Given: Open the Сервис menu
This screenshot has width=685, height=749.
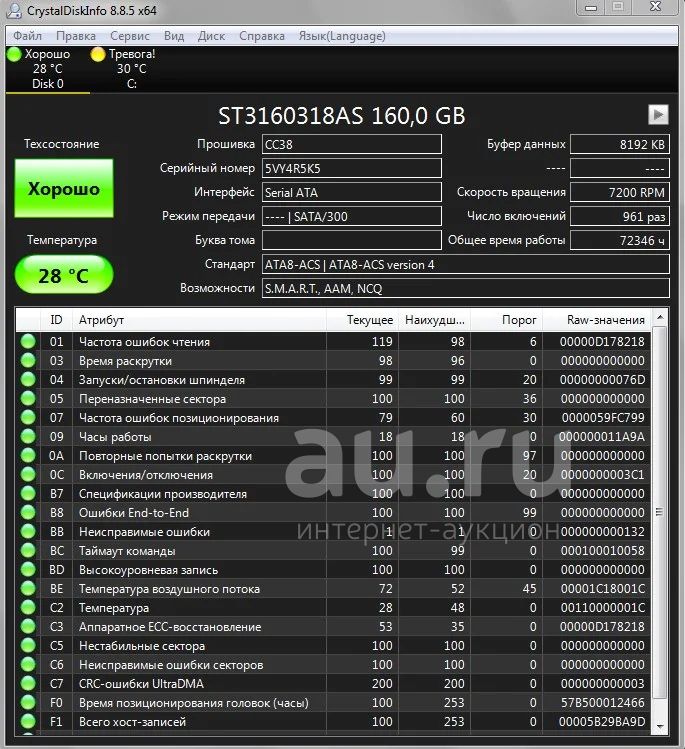Looking at the screenshot, I should coord(130,36).
